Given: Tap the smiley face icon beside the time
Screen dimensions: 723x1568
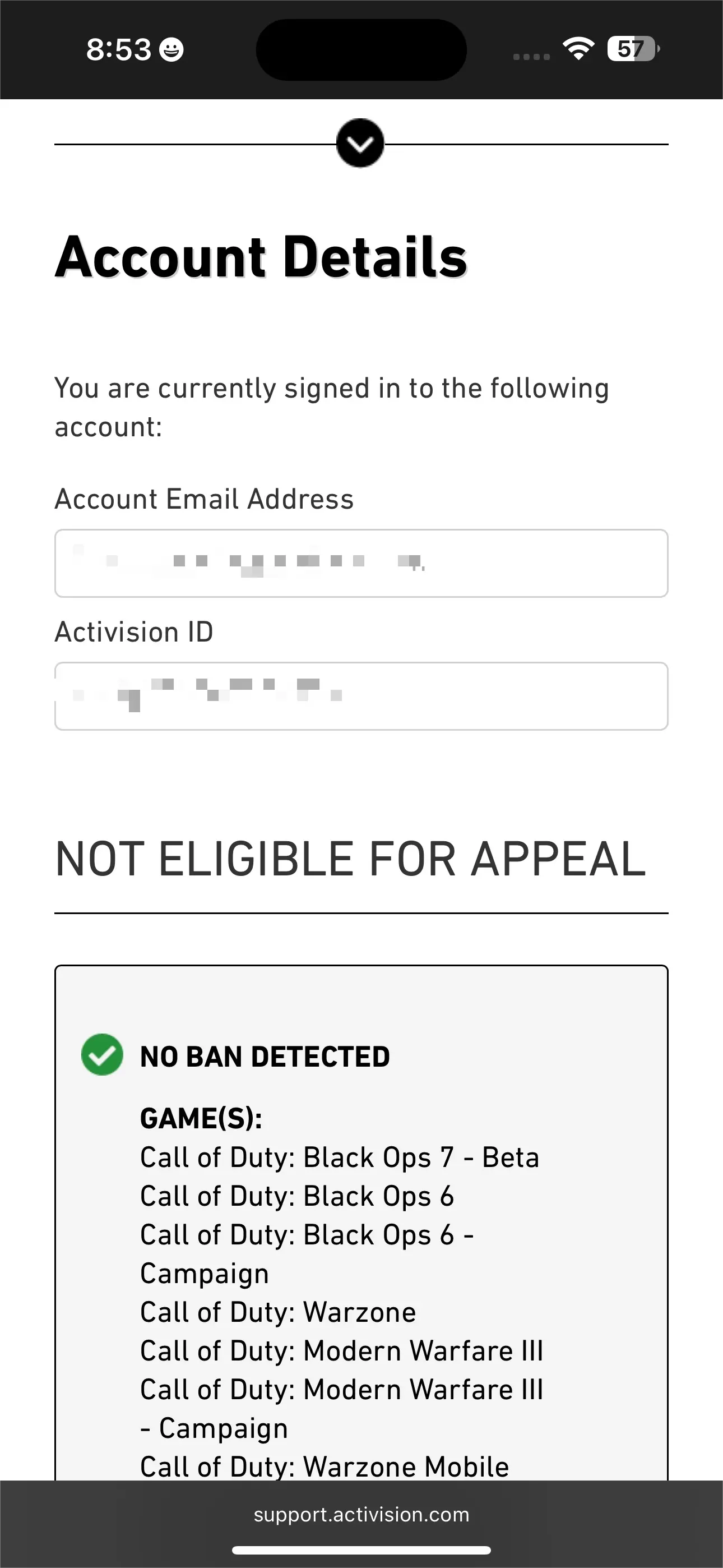Looking at the screenshot, I should [x=171, y=49].
